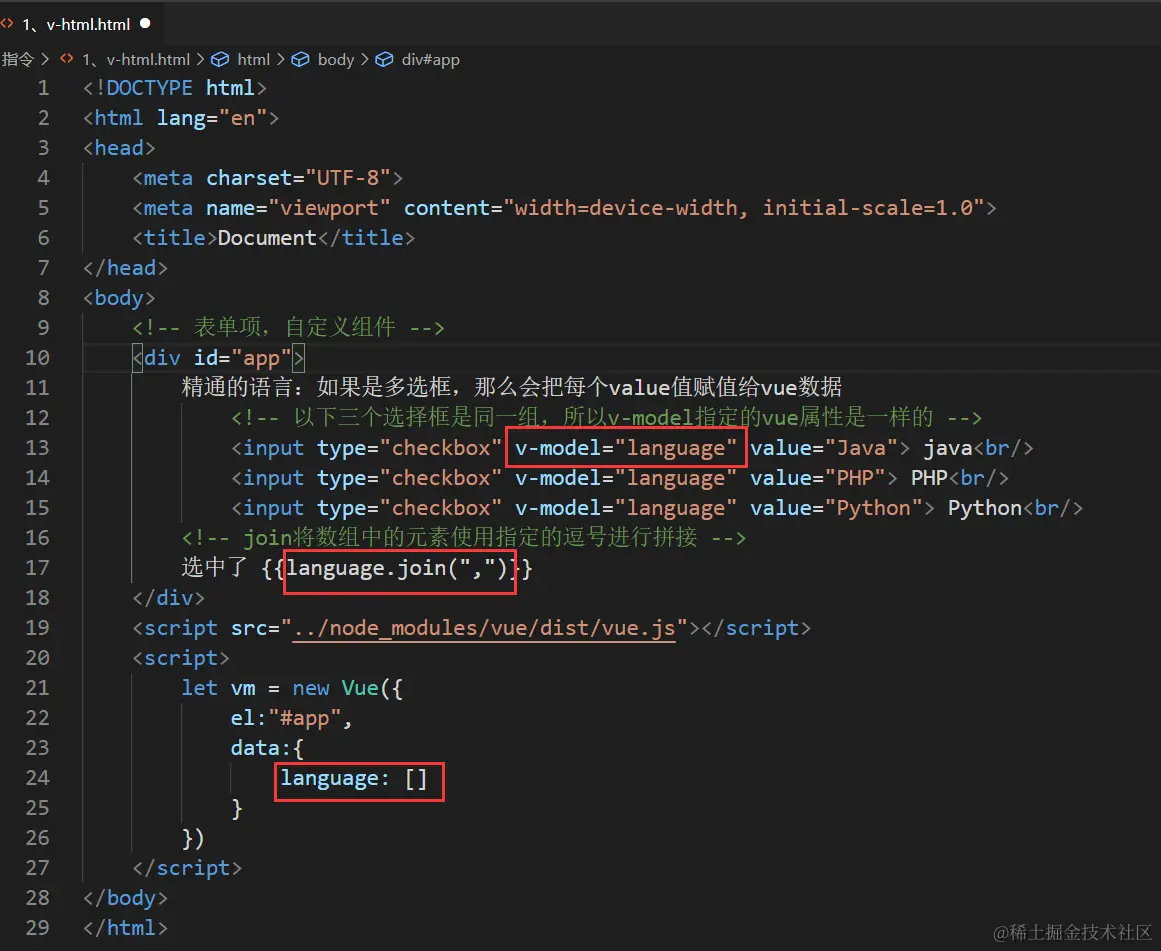The image size is (1161, 951).
Task: Click let vm = new Vue({ statement
Action: (292, 688)
